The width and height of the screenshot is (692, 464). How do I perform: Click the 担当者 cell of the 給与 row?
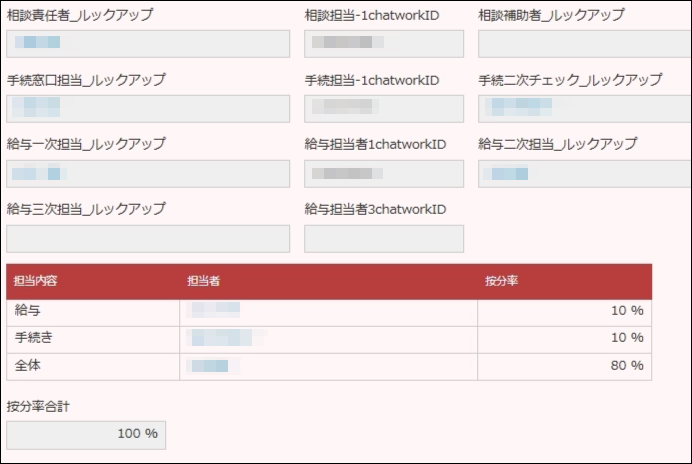(x=328, y=313)
